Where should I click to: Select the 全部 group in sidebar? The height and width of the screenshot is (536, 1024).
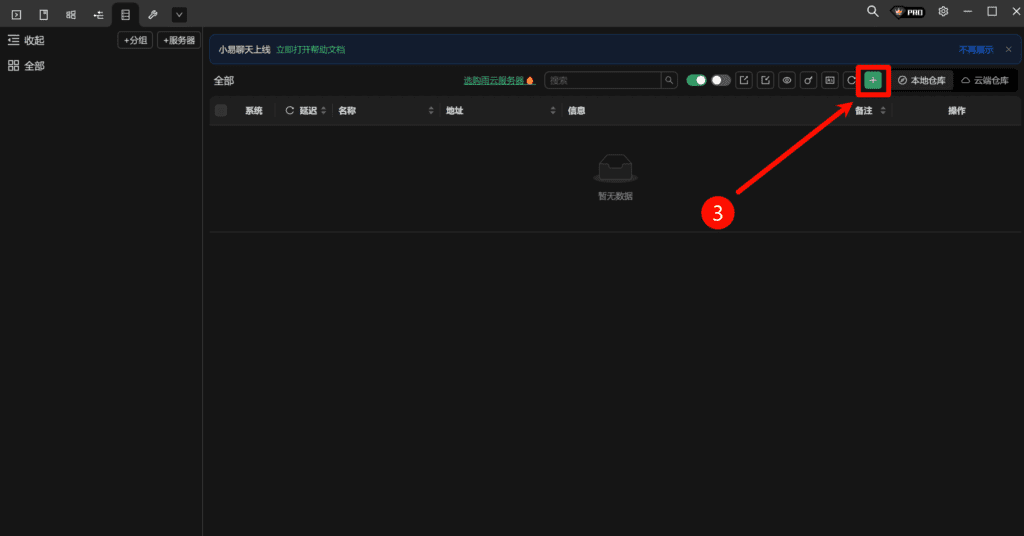point(26,66)
